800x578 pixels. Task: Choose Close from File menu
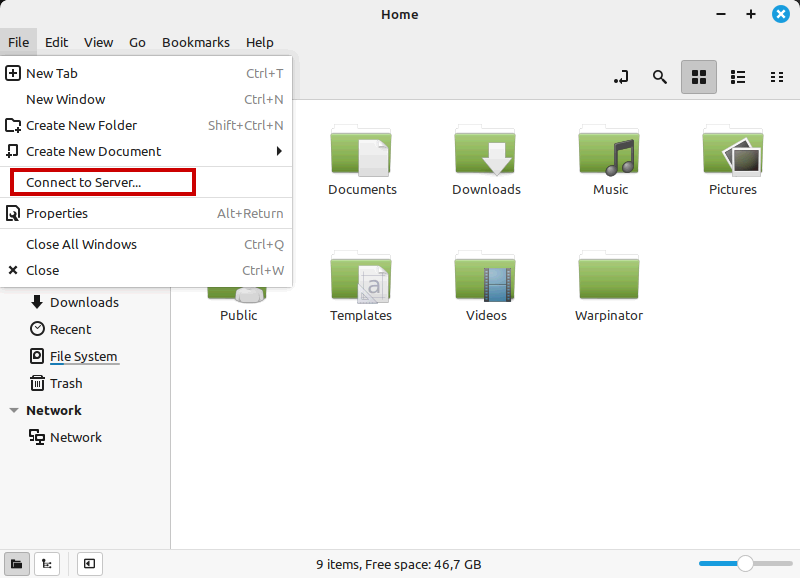point(146,270)
